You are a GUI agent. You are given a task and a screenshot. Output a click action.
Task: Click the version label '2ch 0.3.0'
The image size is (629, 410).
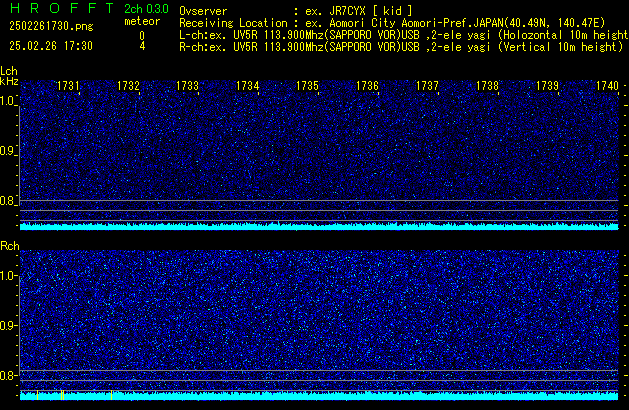point(146,9)
